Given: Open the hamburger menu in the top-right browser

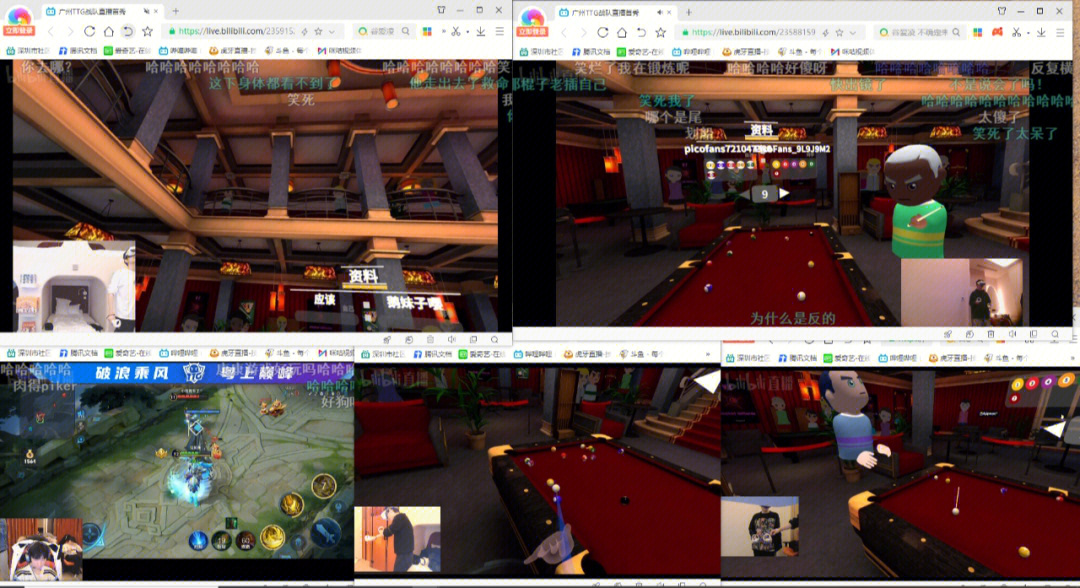Looking at the screenshot, I should point(1061,32).
